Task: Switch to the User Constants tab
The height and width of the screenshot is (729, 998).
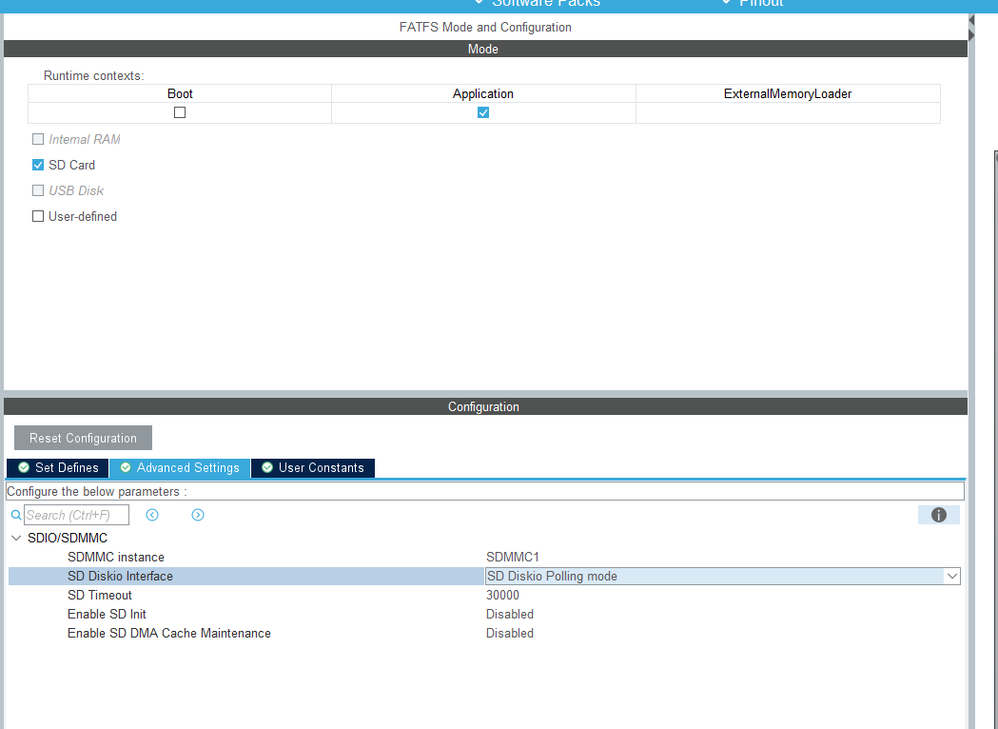Action: [313, 468]
